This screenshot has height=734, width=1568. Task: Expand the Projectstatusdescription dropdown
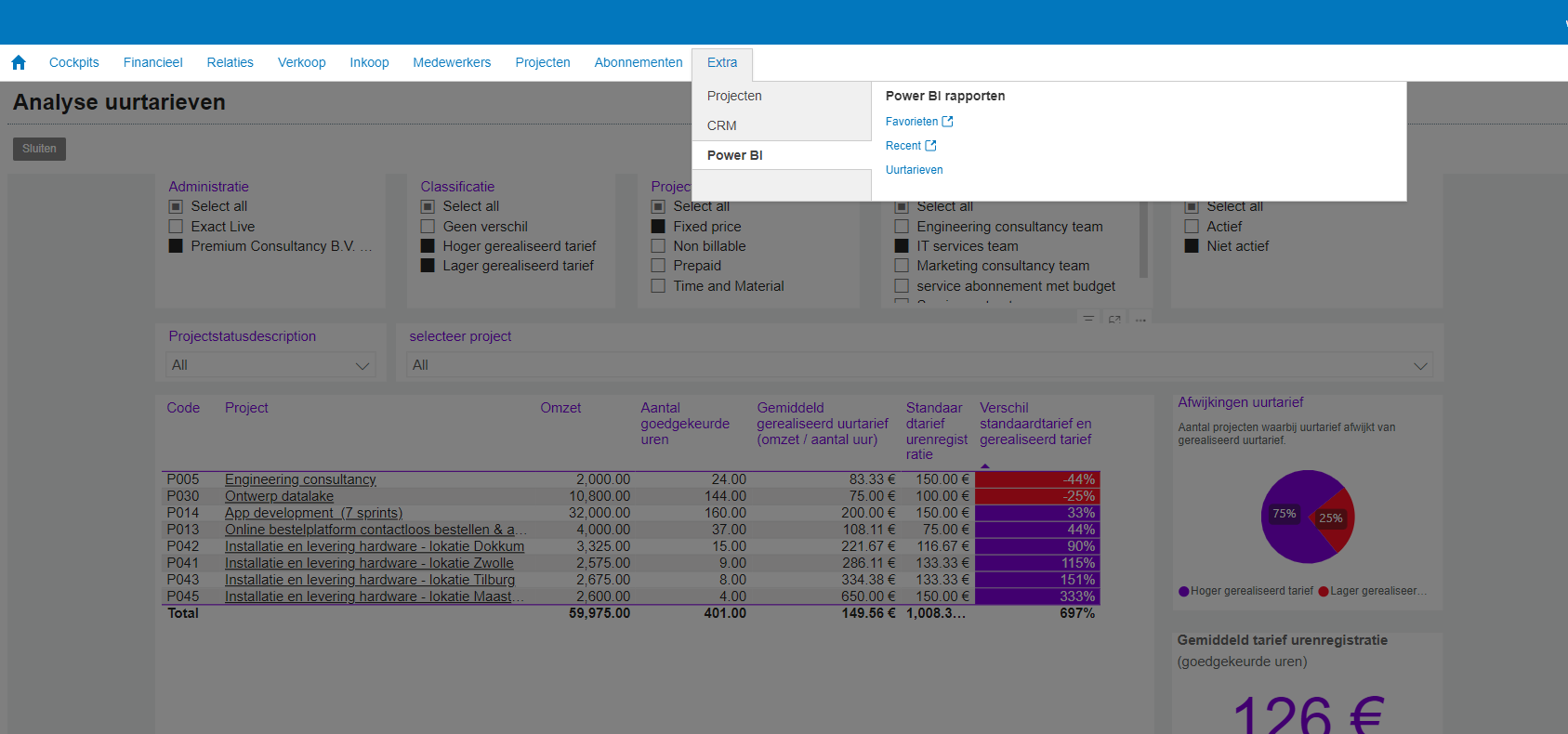(270, 365)
